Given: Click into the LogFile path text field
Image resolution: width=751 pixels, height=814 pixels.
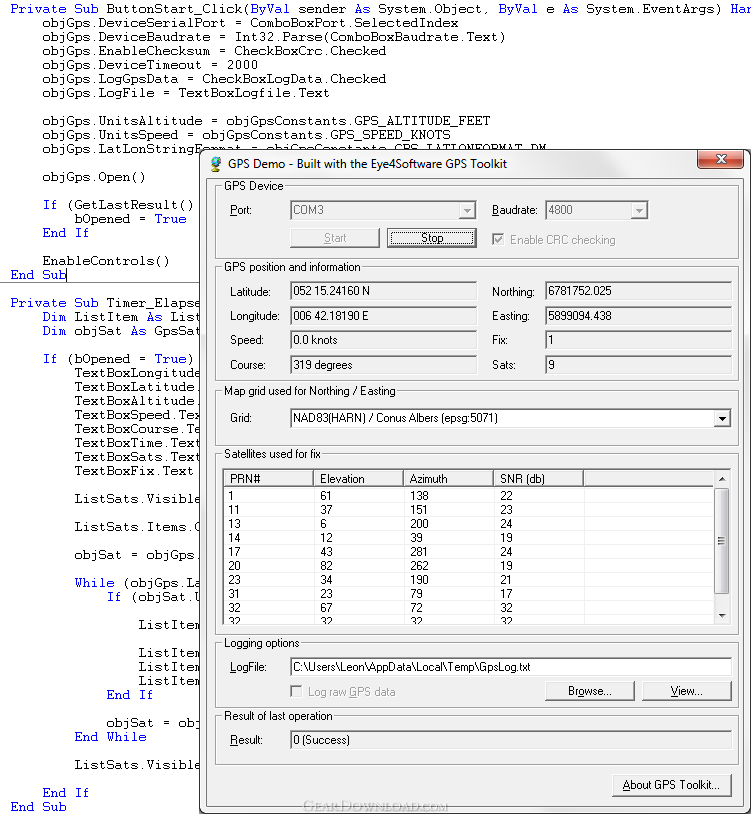Looking at the screenshot, I should pos(508,666).
